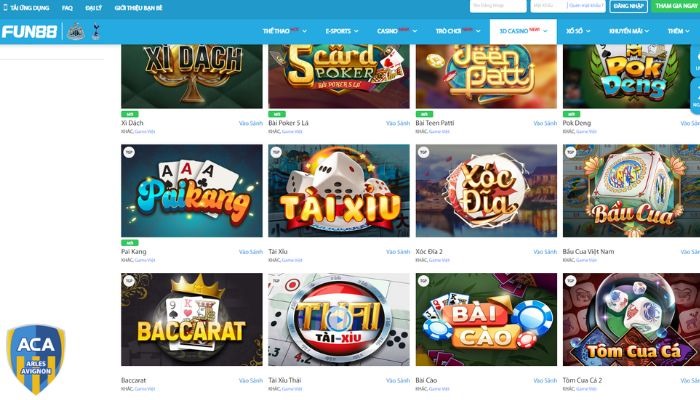700x400 pixels.
Task: Click the Tottenham club crest icon
Action: click(96, 31)
